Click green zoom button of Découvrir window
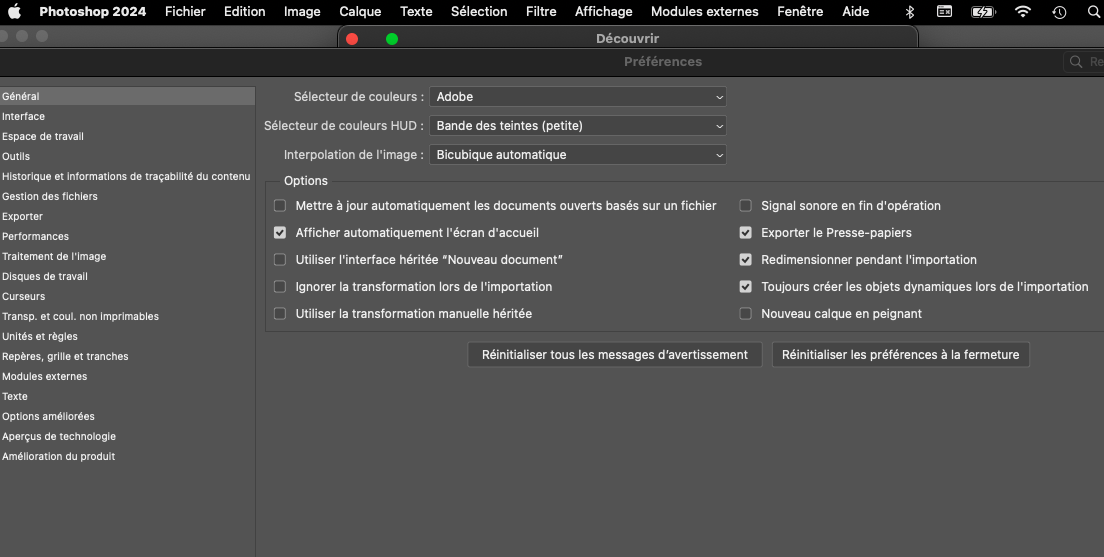The height and width of the screenshot is (557, 1104). click(392, 39)
